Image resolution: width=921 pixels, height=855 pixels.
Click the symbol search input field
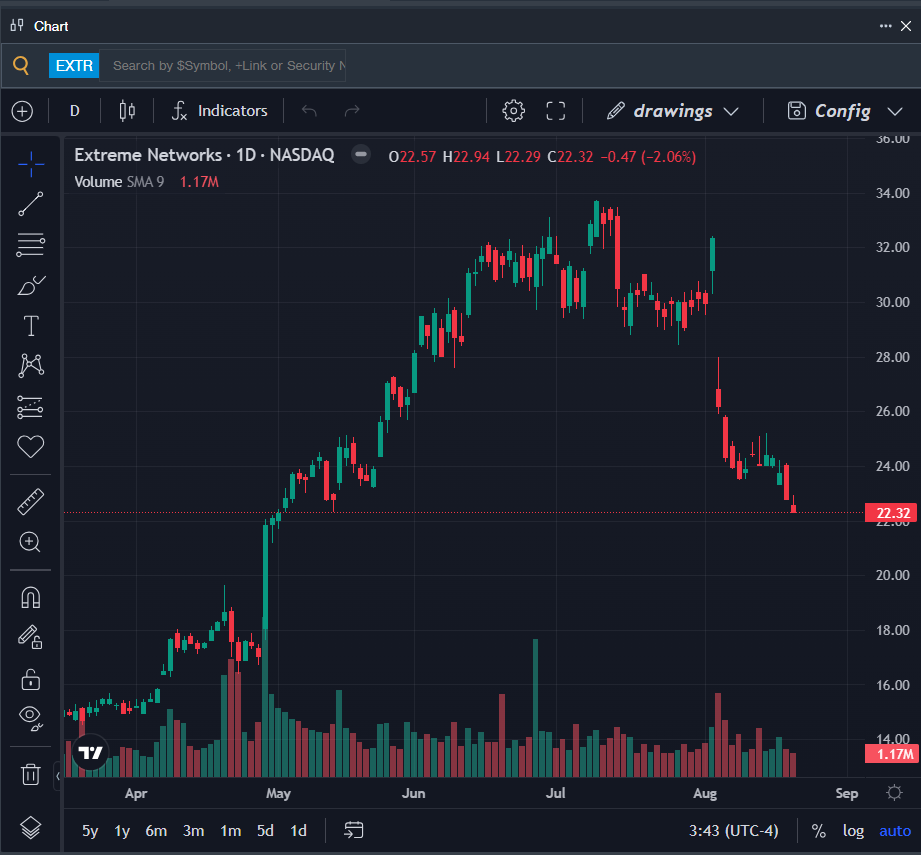tap(222, 66)
